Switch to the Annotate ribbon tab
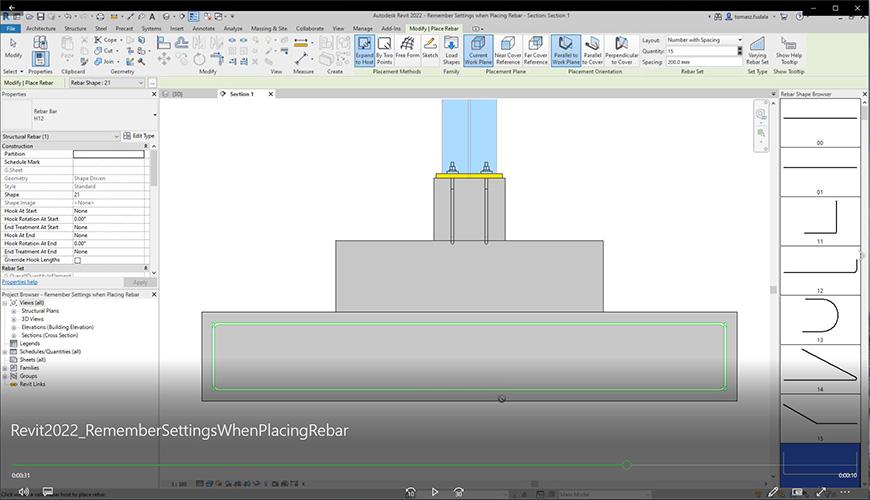870x500 pixels. (204, 28)
